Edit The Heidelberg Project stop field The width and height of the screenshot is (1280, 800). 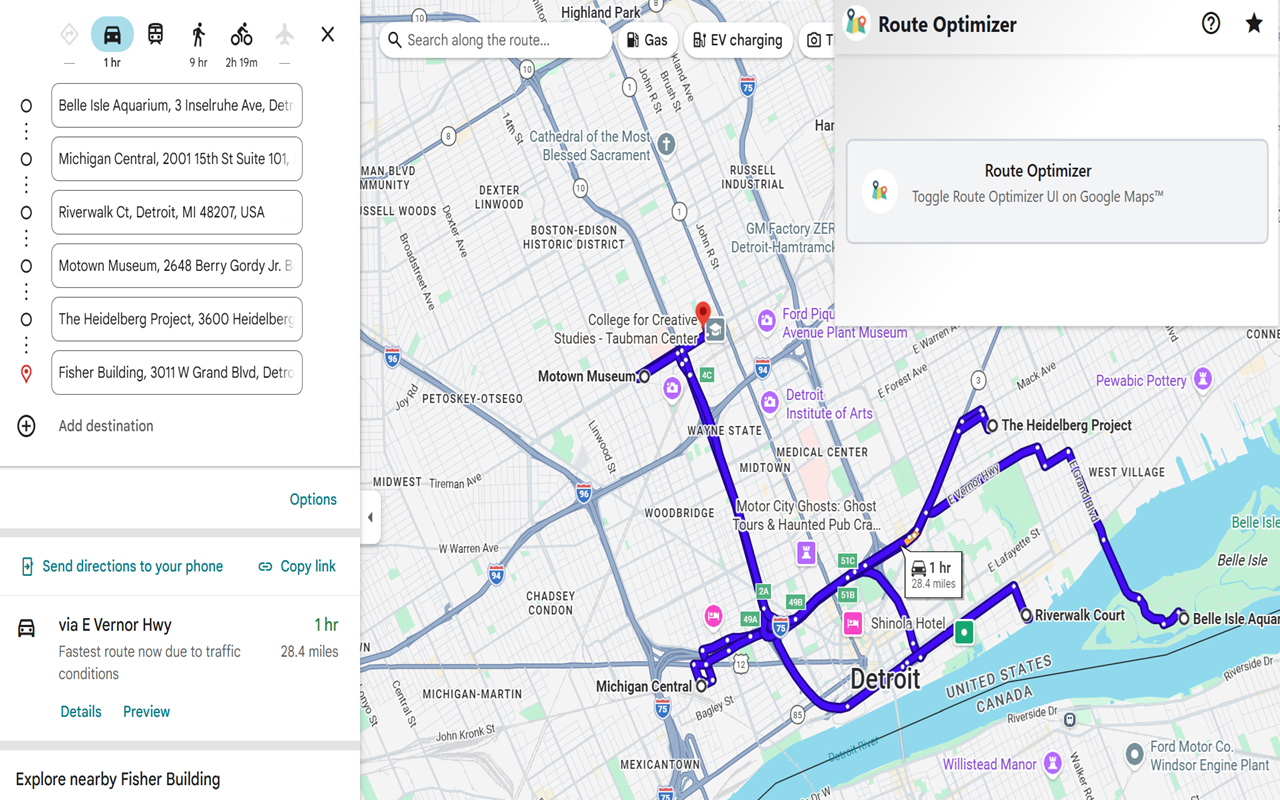pyautogui.click(x=177, y=319)
